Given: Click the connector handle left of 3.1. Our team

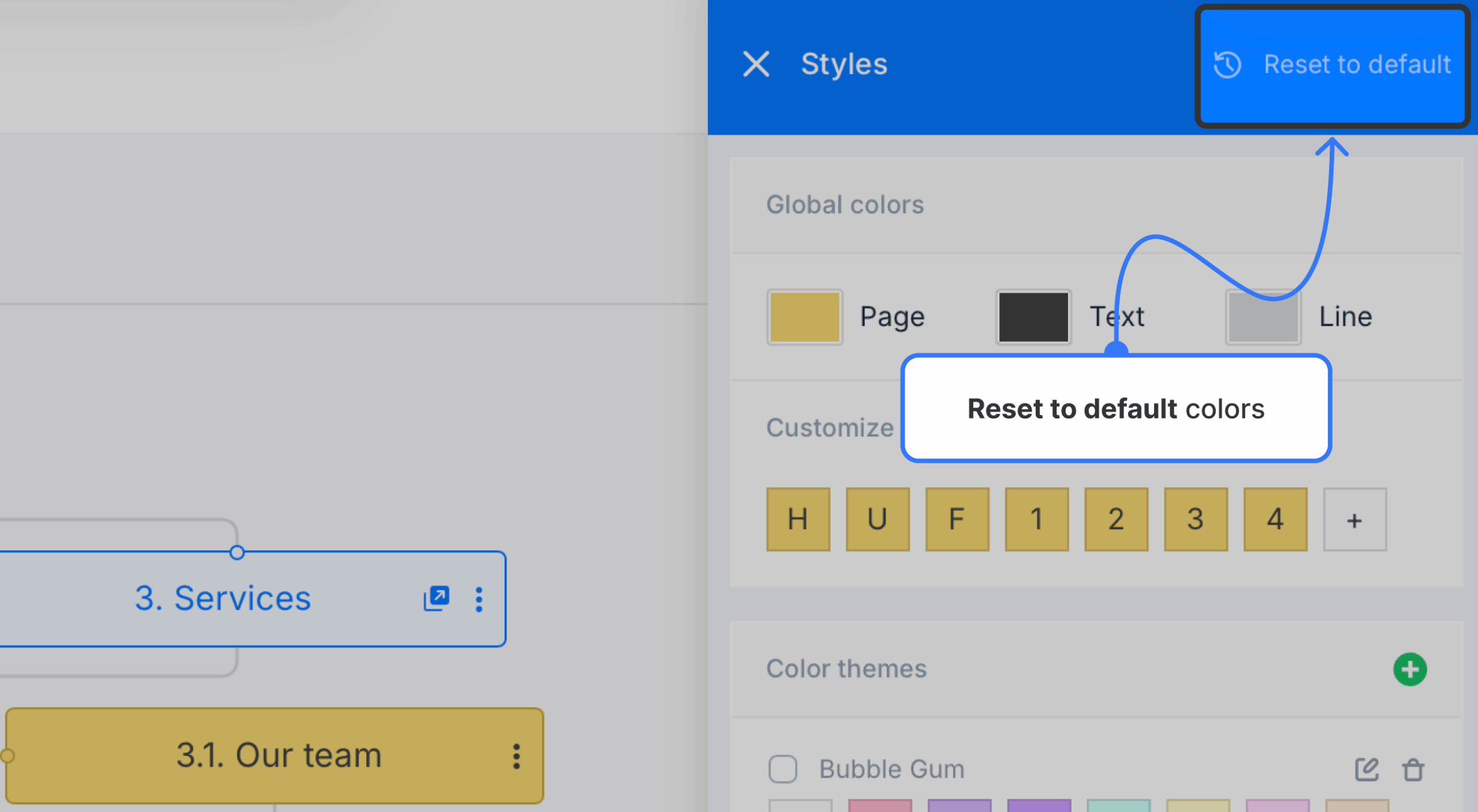Looking at the screenshot, I should pos(6,755).
